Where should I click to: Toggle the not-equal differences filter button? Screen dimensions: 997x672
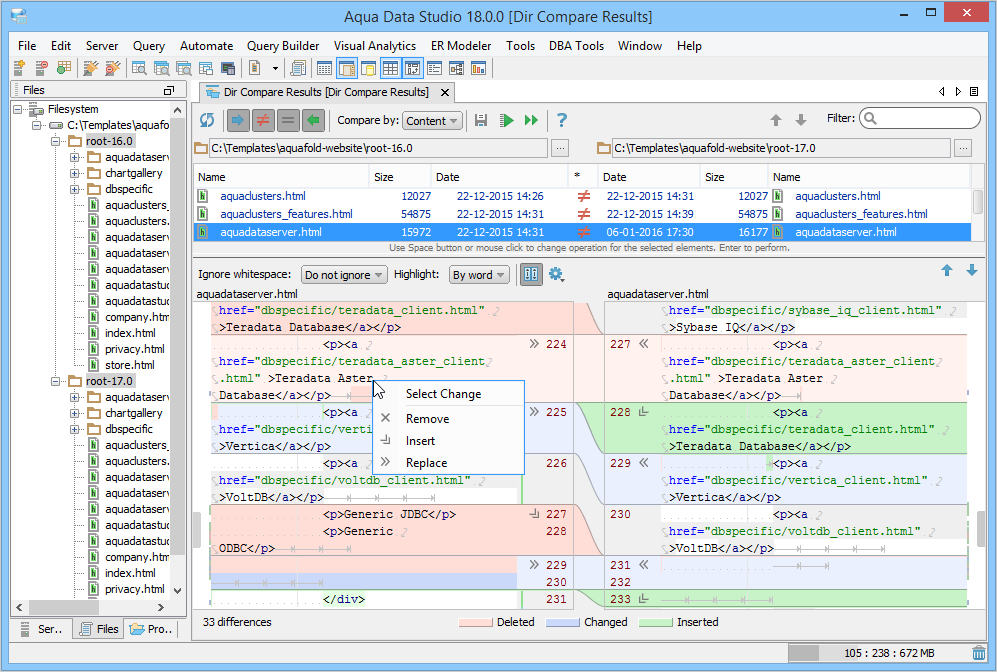263,120
